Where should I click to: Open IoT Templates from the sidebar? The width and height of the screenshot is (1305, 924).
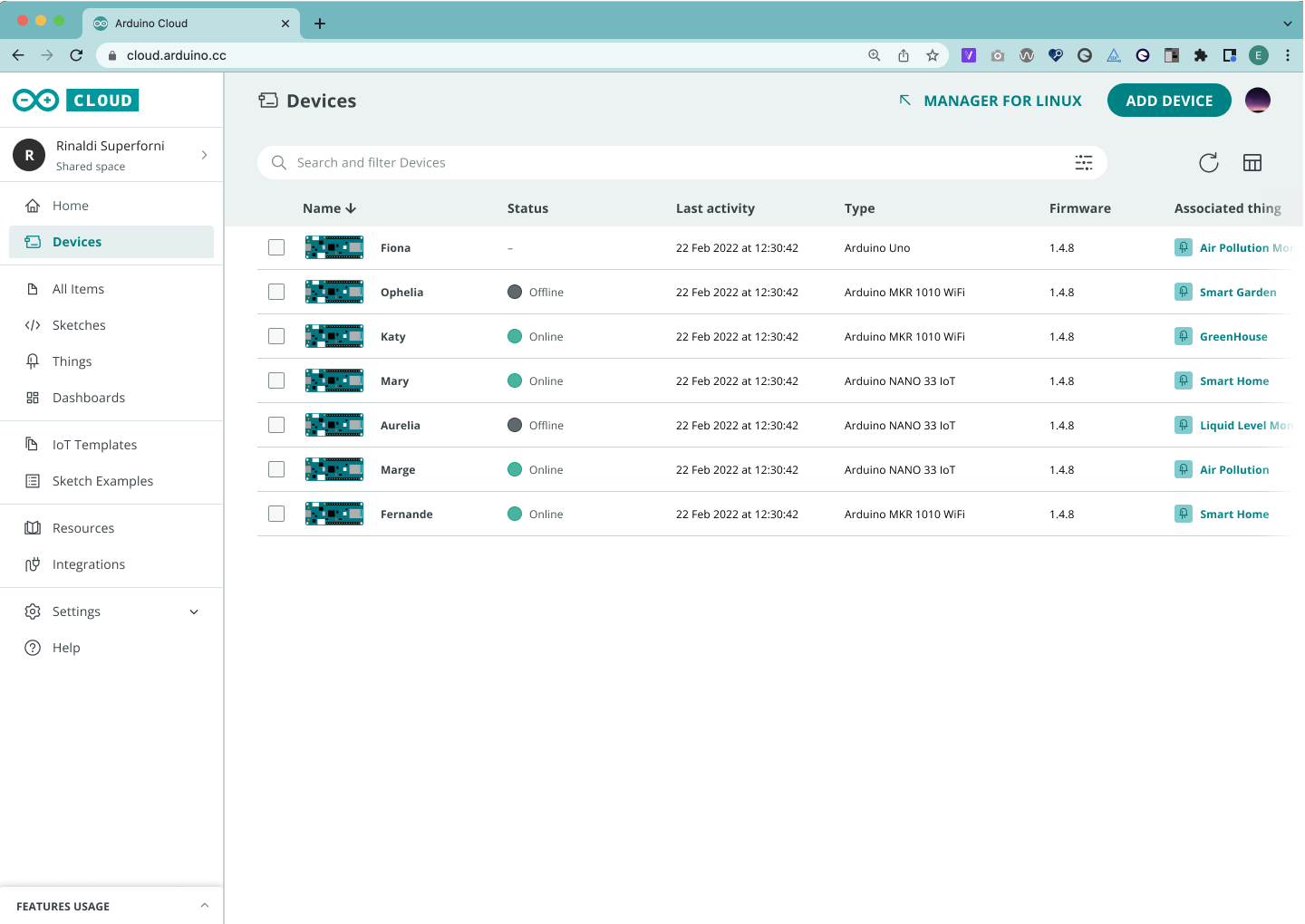point(94,445)
